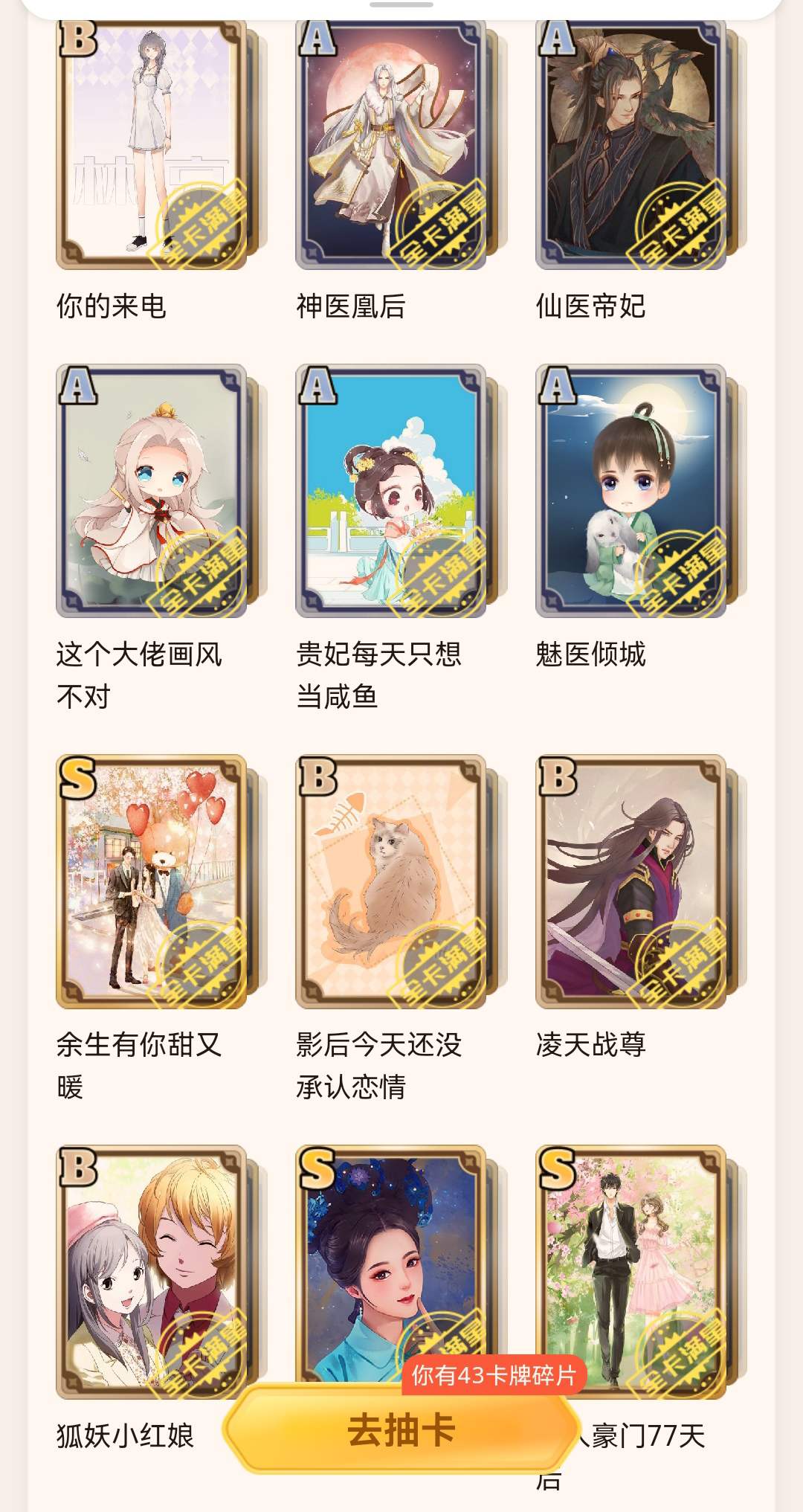Tap the 你有43卡牌碎片 badge

point(494,1375)
